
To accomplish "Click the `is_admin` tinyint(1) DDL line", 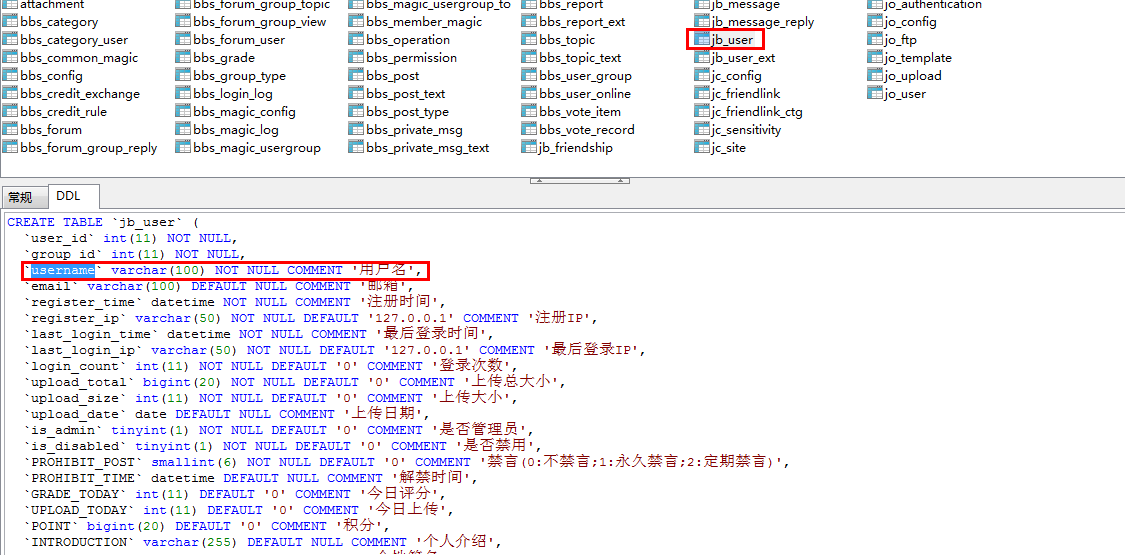I will point(278,430).
